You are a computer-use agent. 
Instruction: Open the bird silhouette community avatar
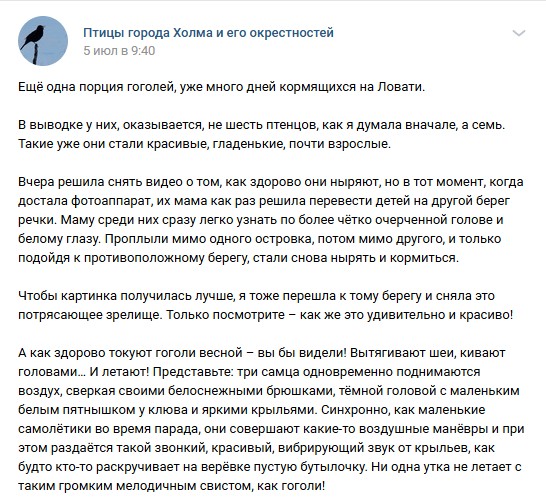point(43,41)
